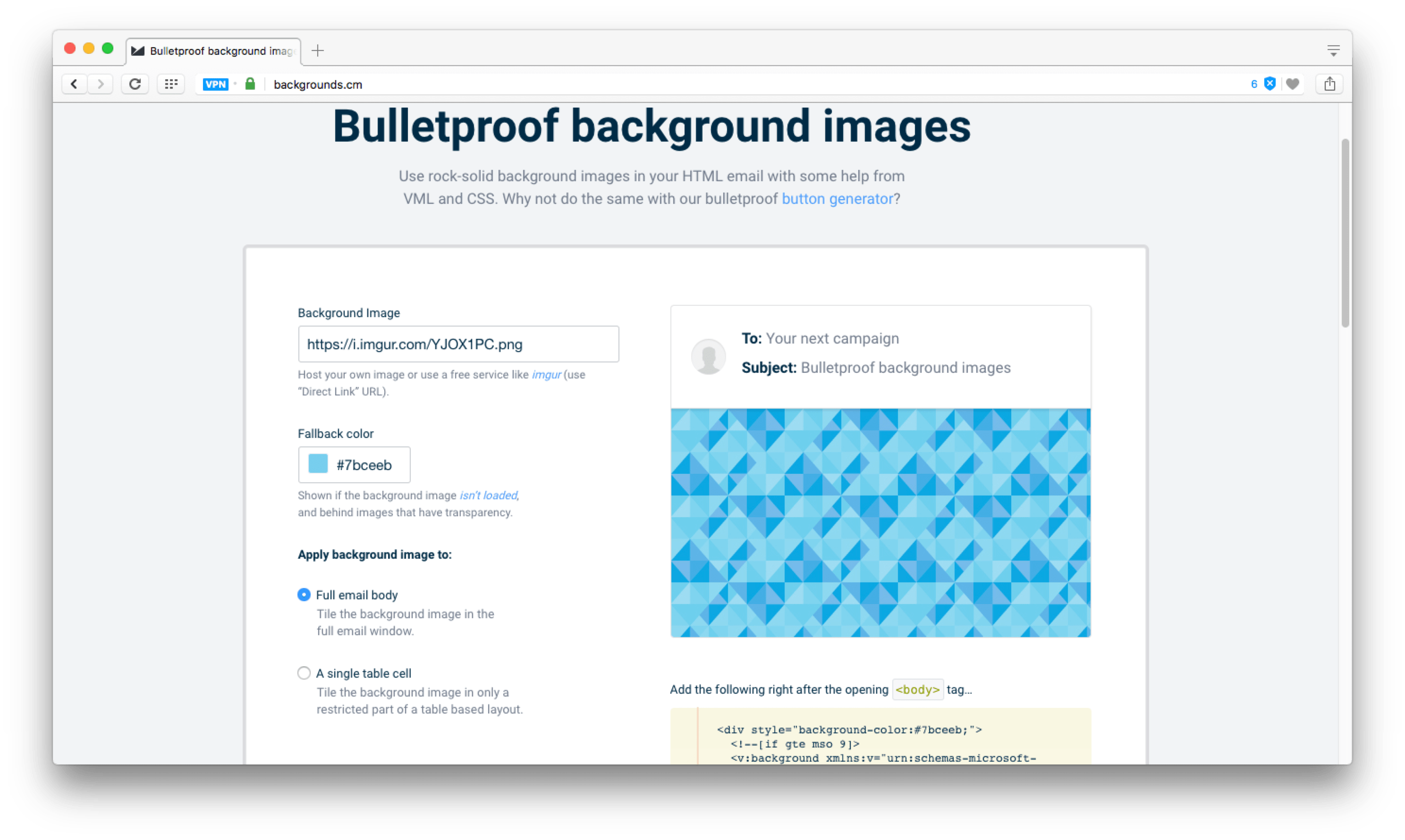Select the A single table cell option
Image resolution: width=1405 pixels, height=840 pixels.
tap(304, 673)
